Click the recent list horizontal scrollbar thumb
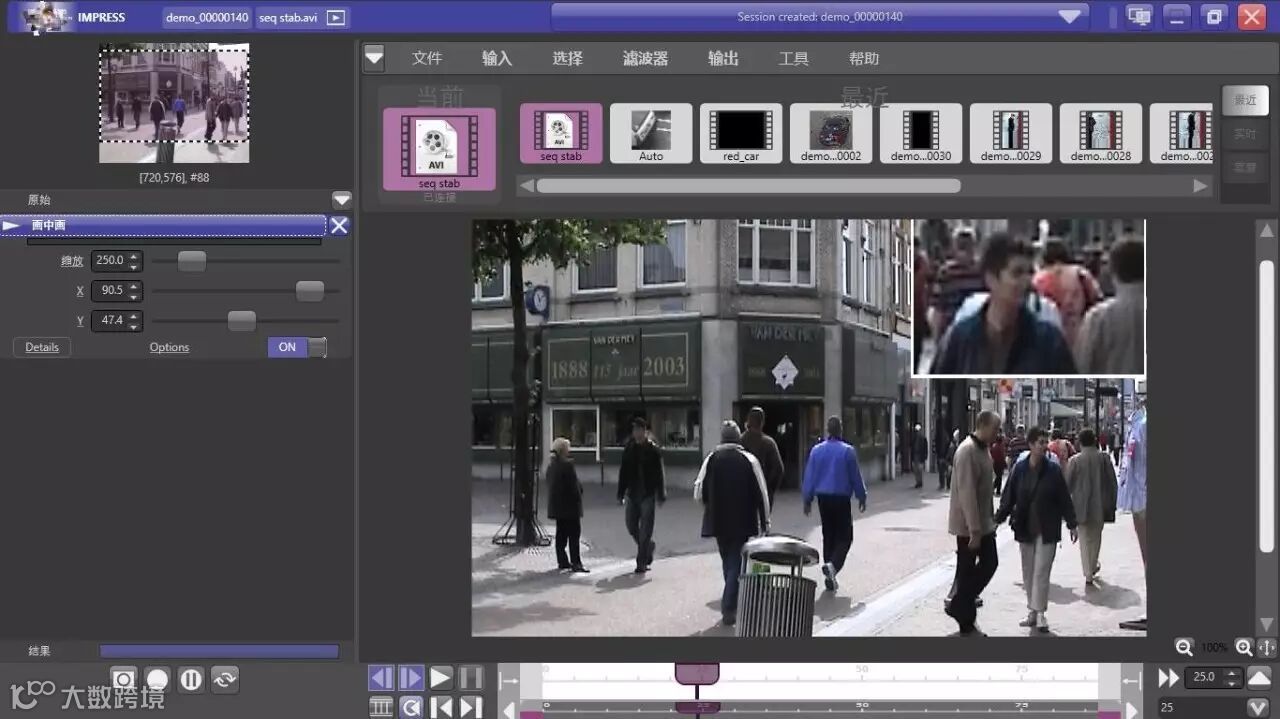Viewport: 1280px width, 719px height. tap(748, 186)
